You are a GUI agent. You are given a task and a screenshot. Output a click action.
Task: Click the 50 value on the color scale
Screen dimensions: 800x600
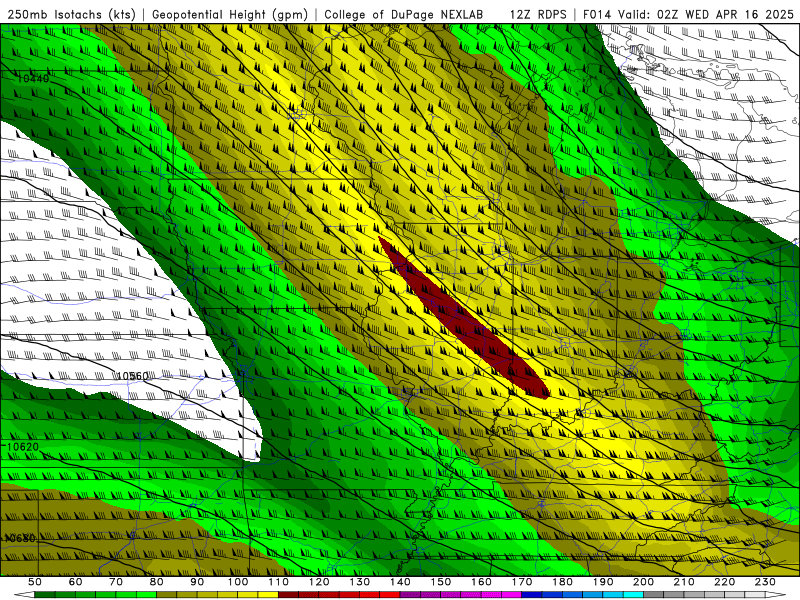pyautogui.click(x=35, y=582)
